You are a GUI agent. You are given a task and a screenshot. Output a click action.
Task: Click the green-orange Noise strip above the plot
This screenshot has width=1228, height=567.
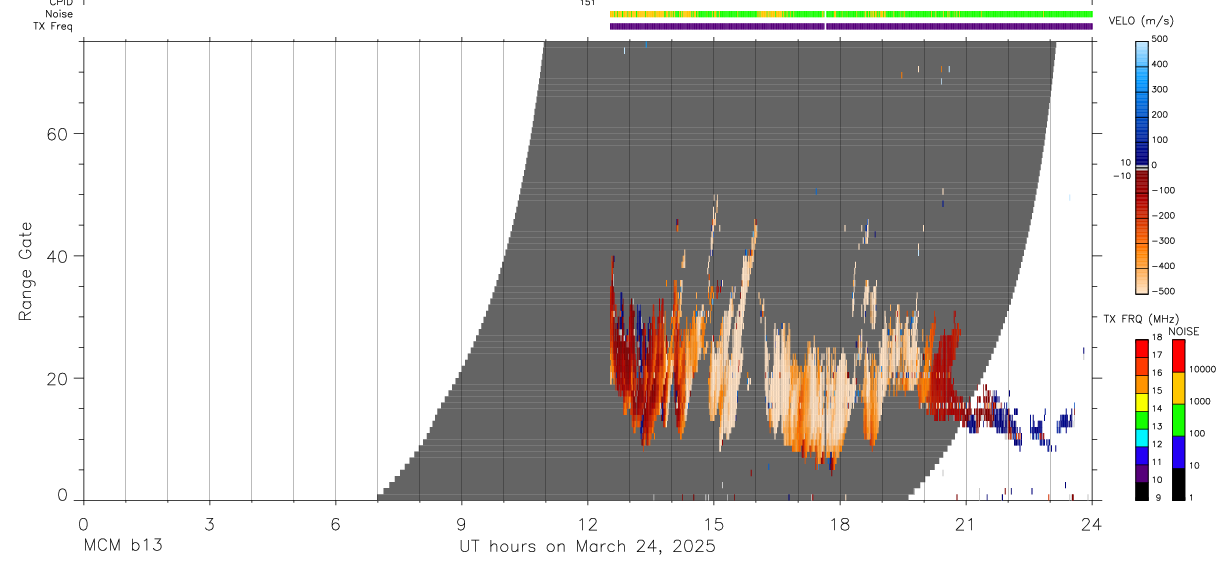tap(851, 14)
